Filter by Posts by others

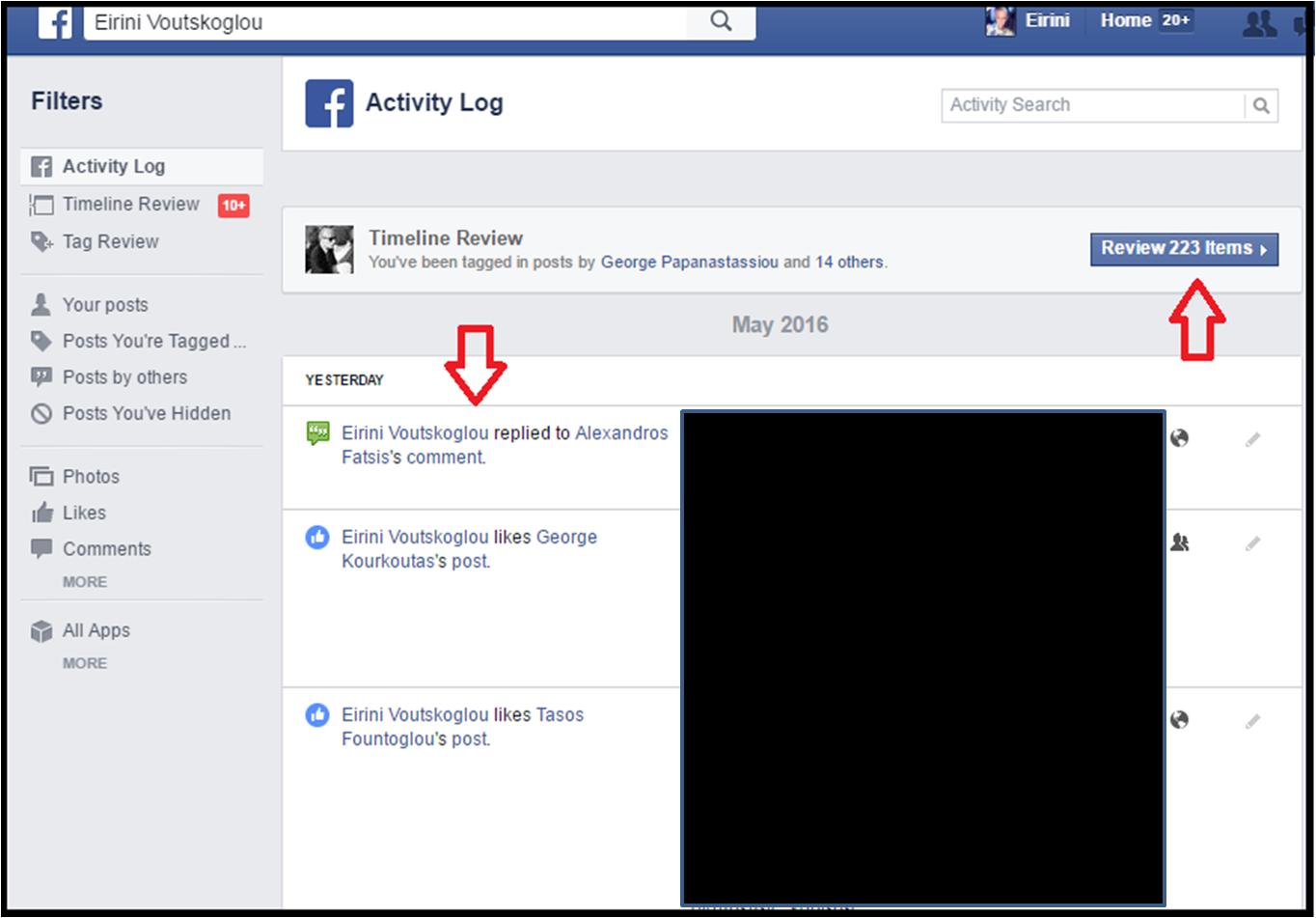click(x=124, y=377)
